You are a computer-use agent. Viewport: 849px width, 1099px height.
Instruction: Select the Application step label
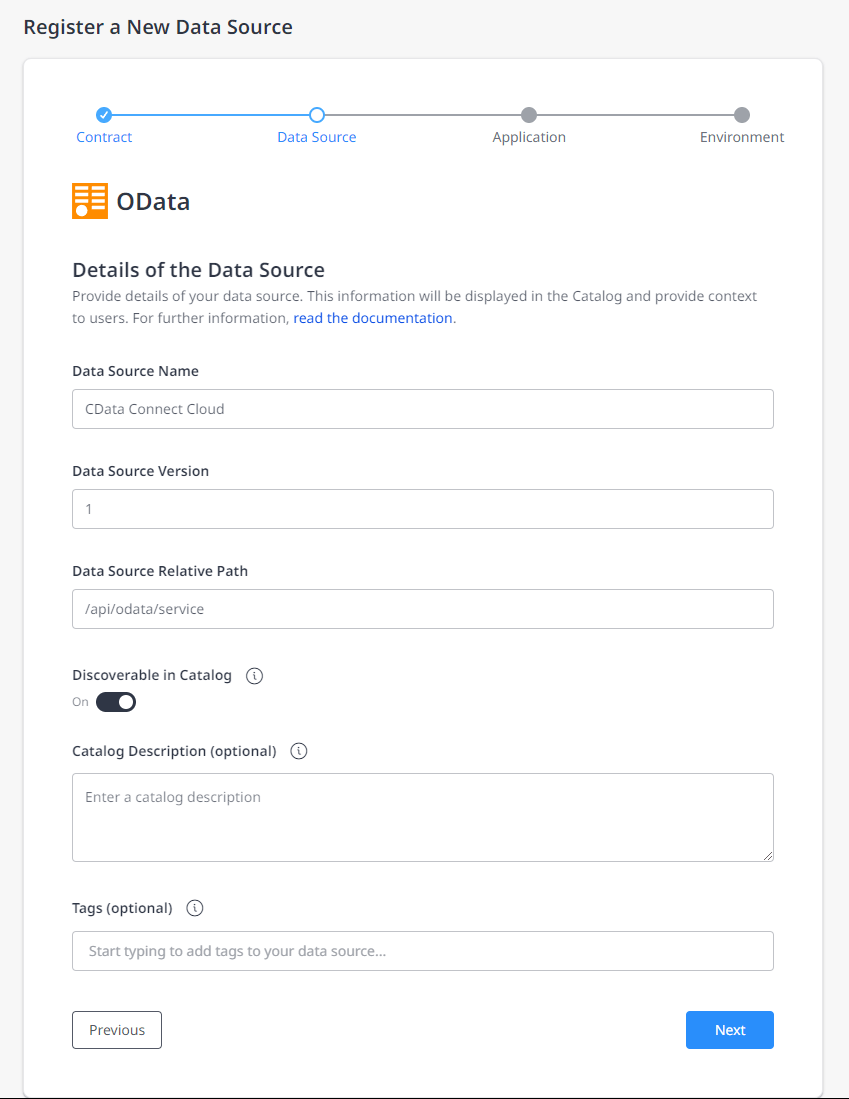click(x=529, y=138)
